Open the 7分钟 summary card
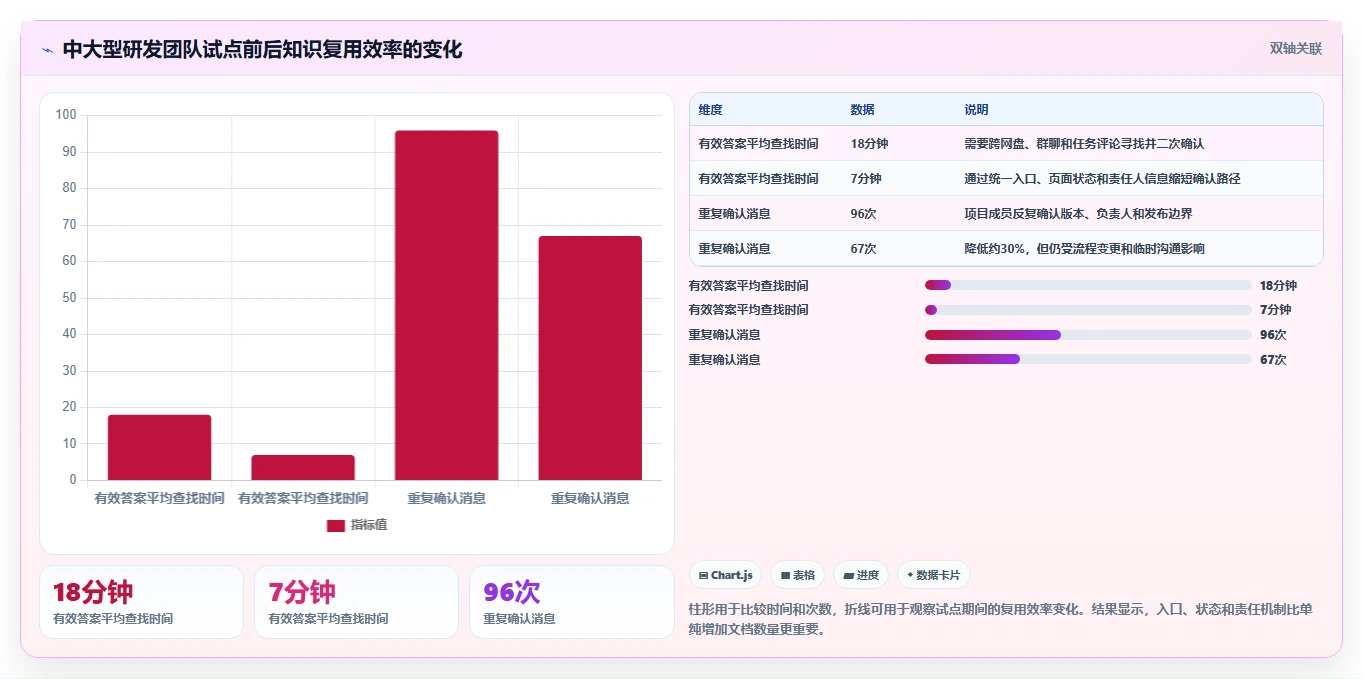Viewport: 1363px width, 679px height. (x=356, y=602)
